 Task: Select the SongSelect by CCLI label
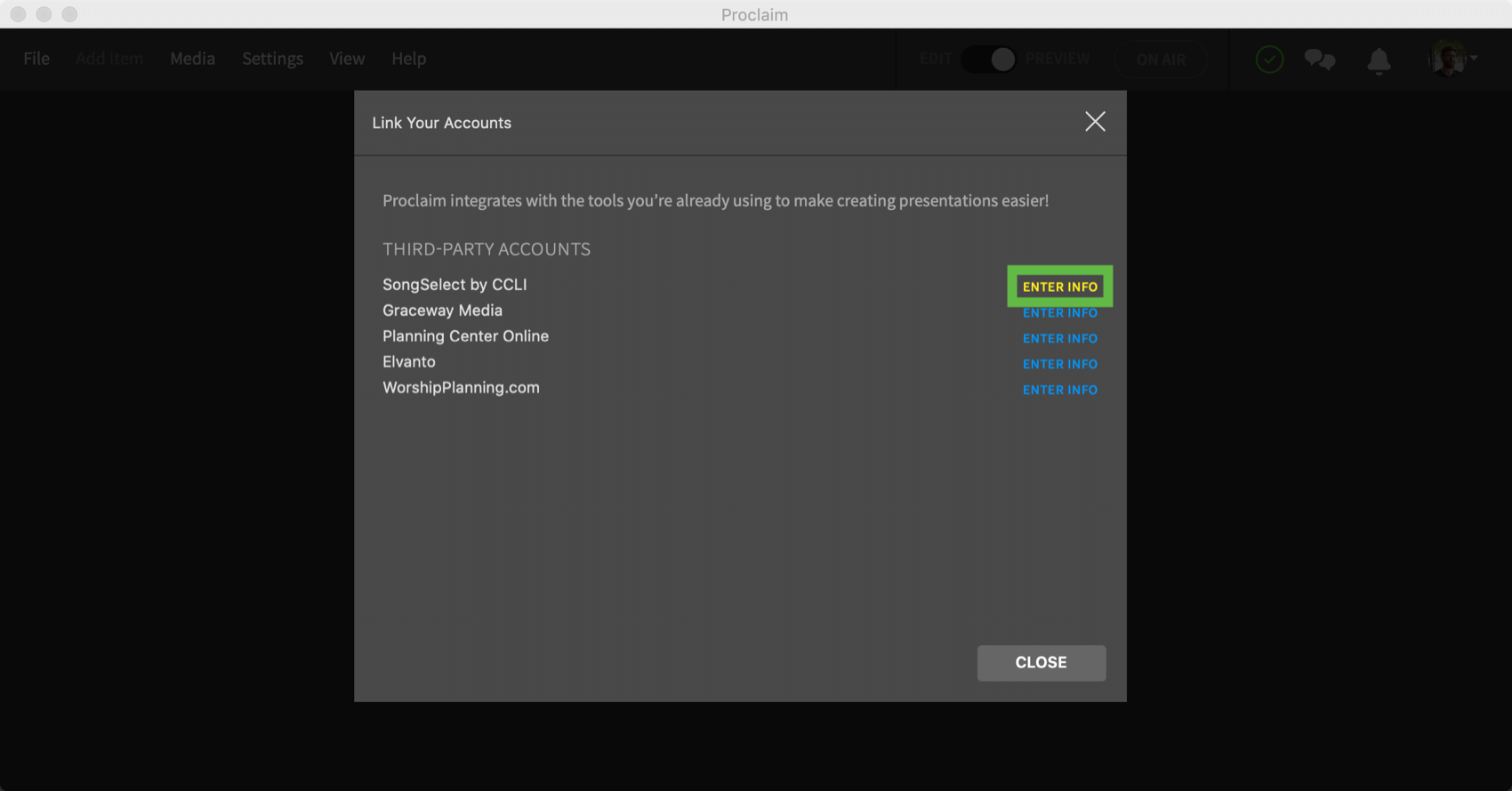pos(454,285)
